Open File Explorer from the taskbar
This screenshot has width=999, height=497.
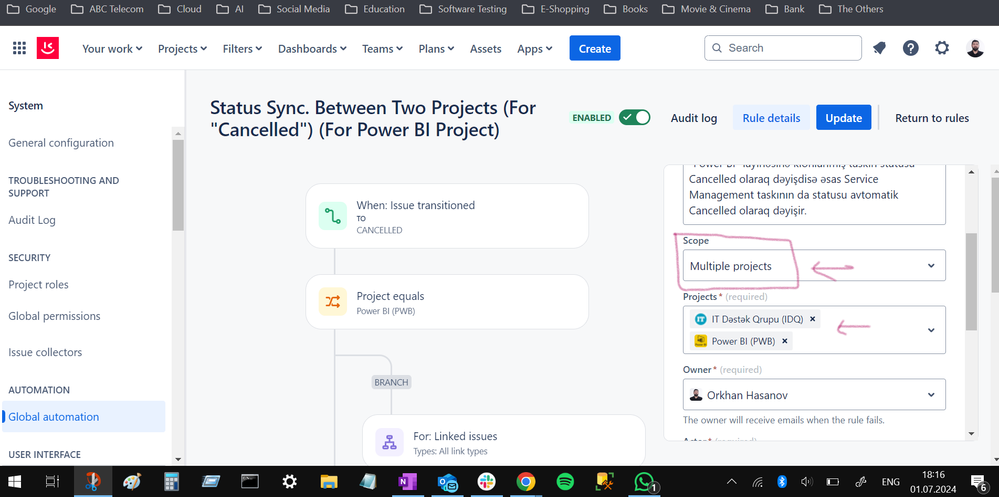[328, 482]
